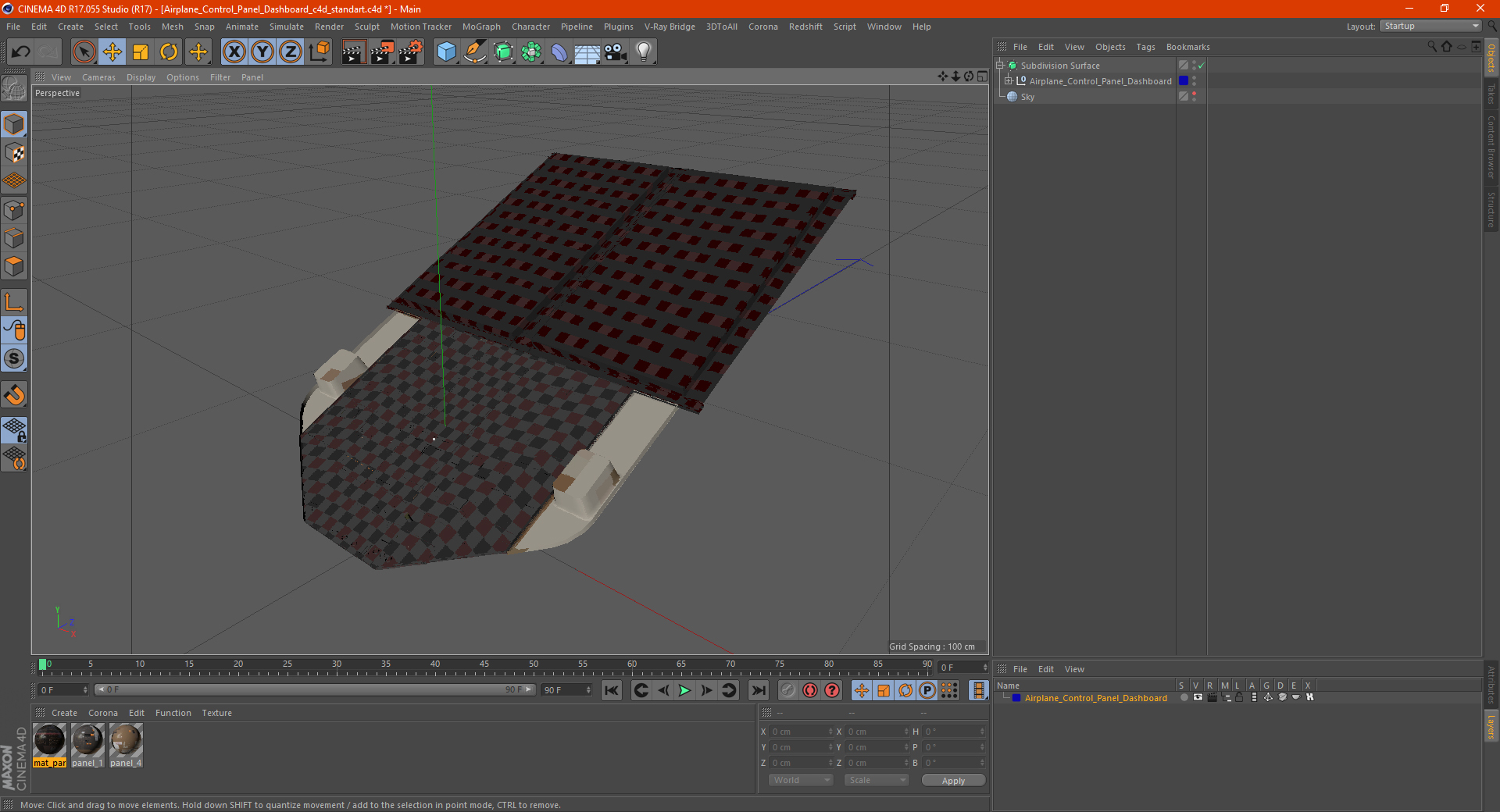The image size is (1500, 812).
Task: Render to Picture Viewer icon
Action: (382, 52)
